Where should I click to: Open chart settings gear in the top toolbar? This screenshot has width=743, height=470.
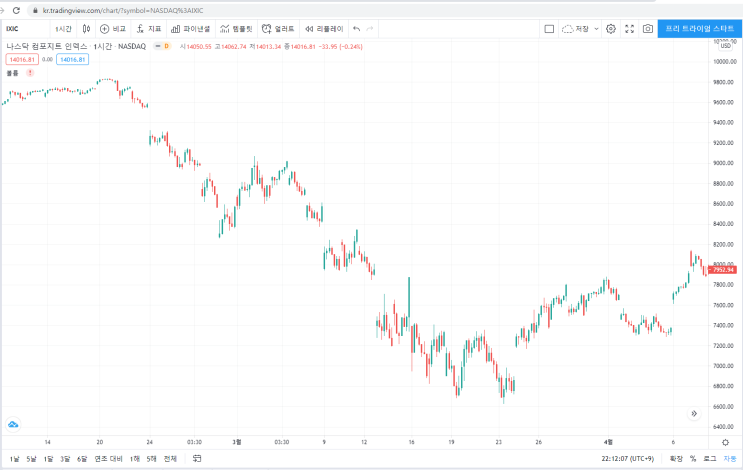click(x=611, y=29)
